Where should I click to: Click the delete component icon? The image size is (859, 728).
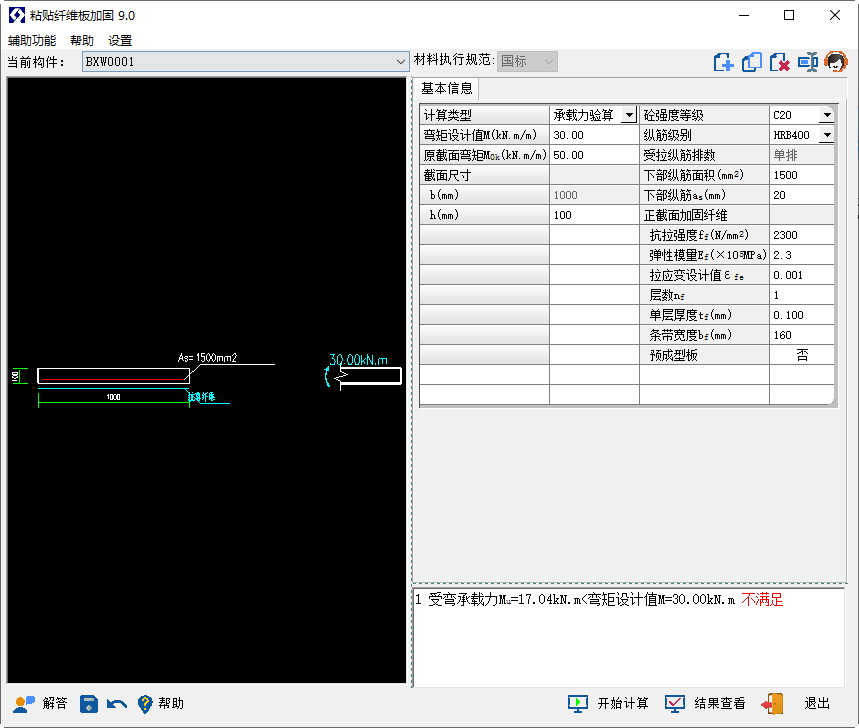pos(780,62)
